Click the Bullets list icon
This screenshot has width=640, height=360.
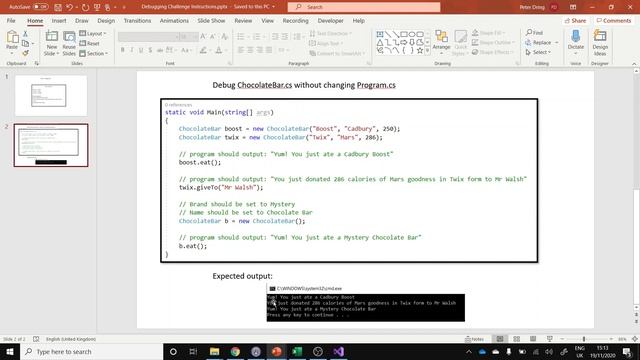pos(241,37)
